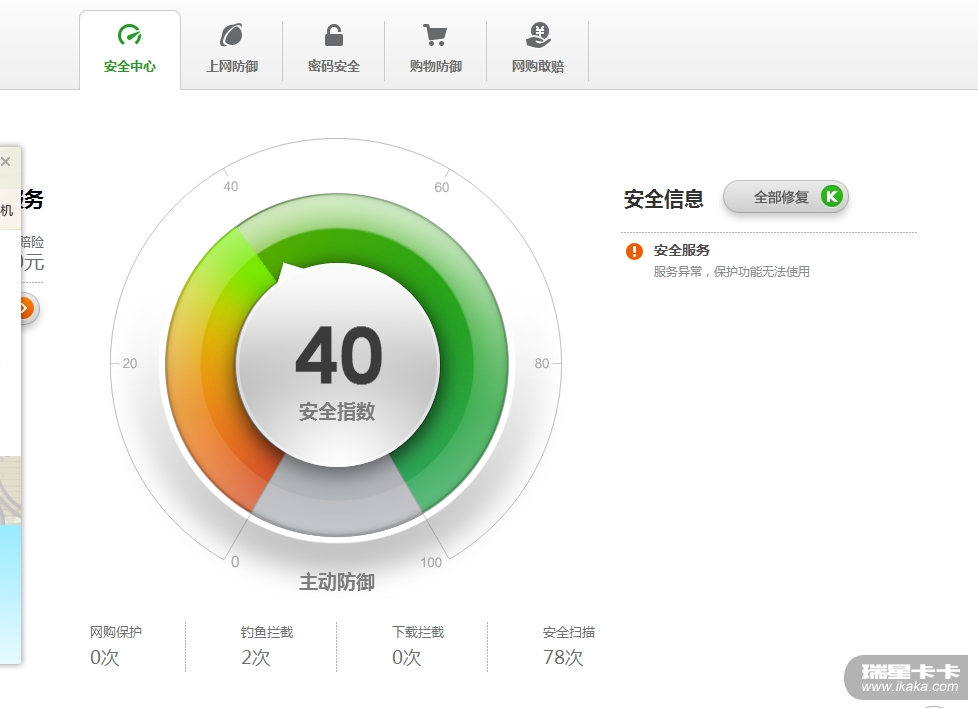Click the 钓鱼拦截 2次 statistic
This screenshot has width=978, height=708.
point(267,646)
